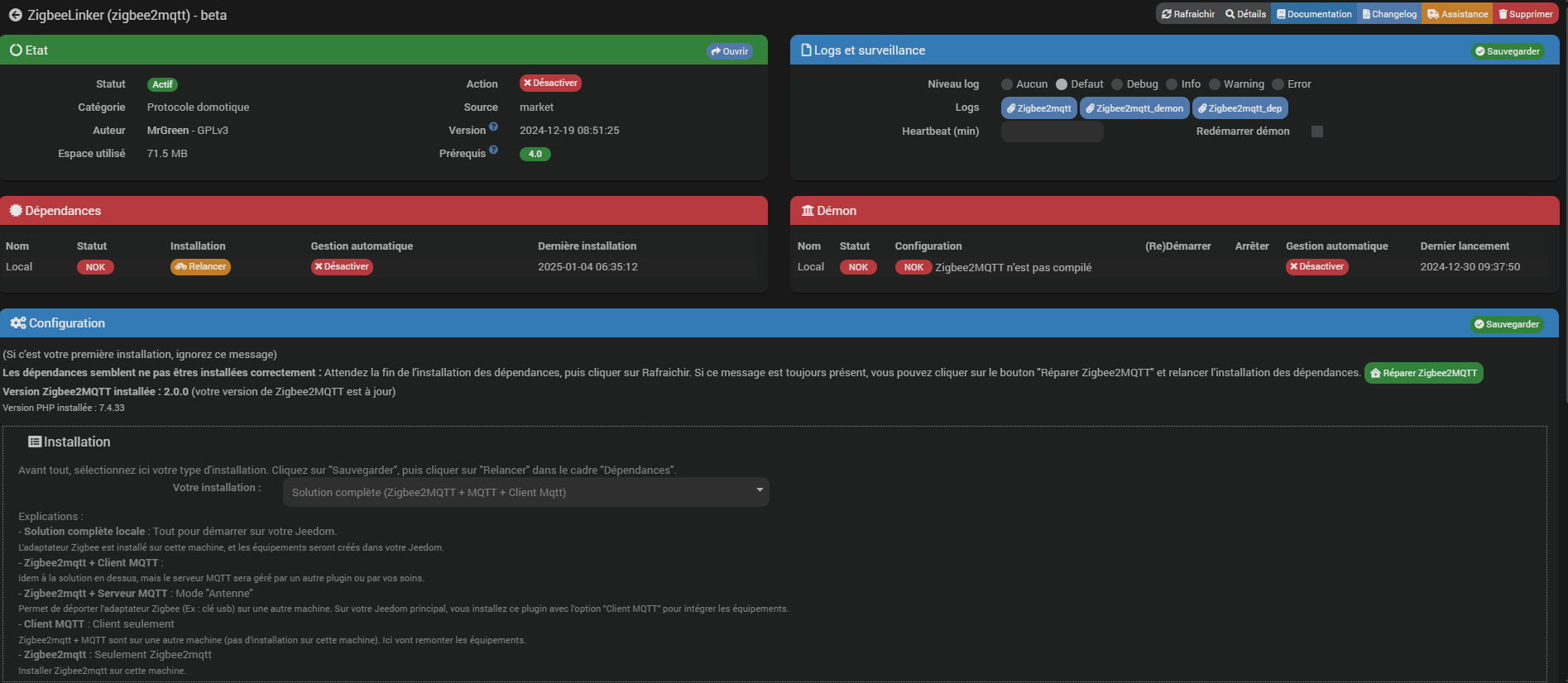Select the Info log level
Image resolution: width=1568 pixels, height=683 pixels.
[1172, 84]
